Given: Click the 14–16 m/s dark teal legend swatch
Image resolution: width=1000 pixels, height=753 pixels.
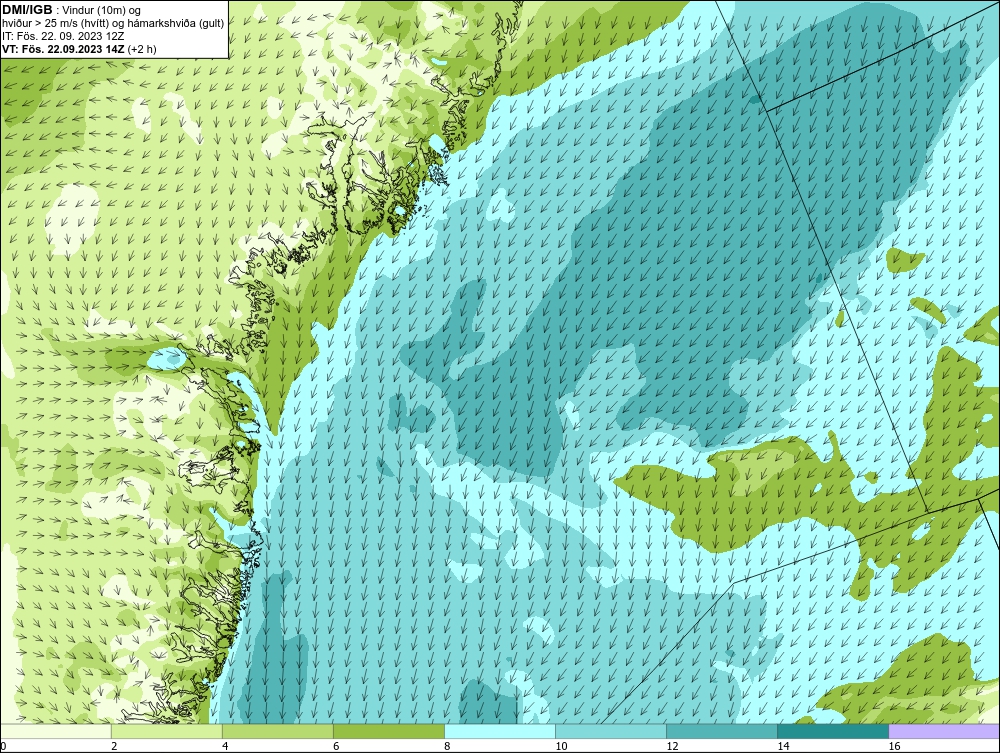Looking at the screenshot, I should click(833, 731).
